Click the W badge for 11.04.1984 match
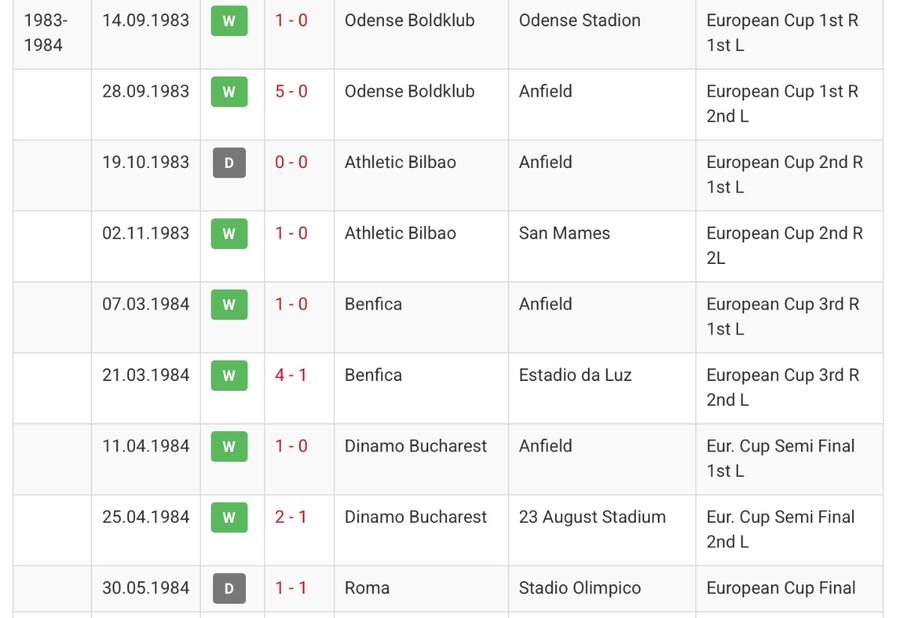This screenshot has height=618, width=900. [x=229, y=446]
